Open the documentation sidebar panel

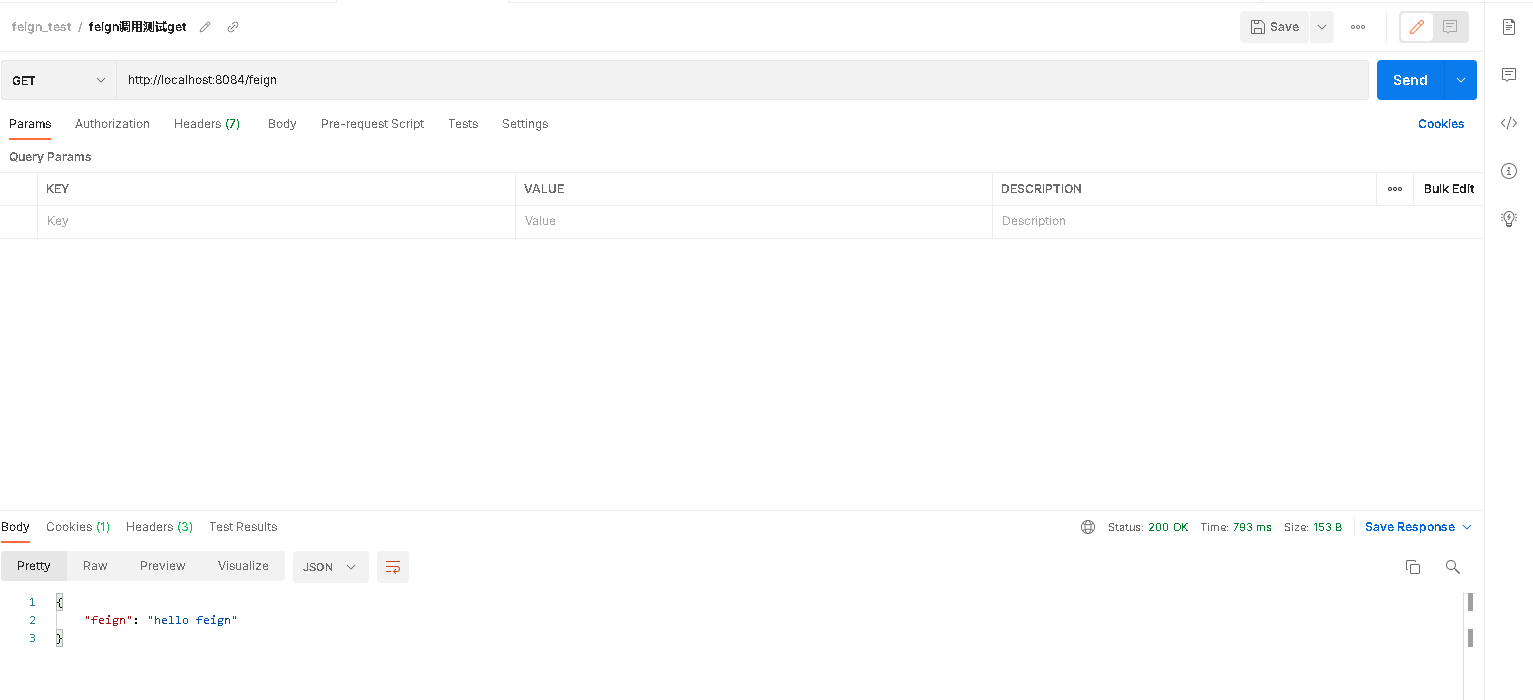1509,26
